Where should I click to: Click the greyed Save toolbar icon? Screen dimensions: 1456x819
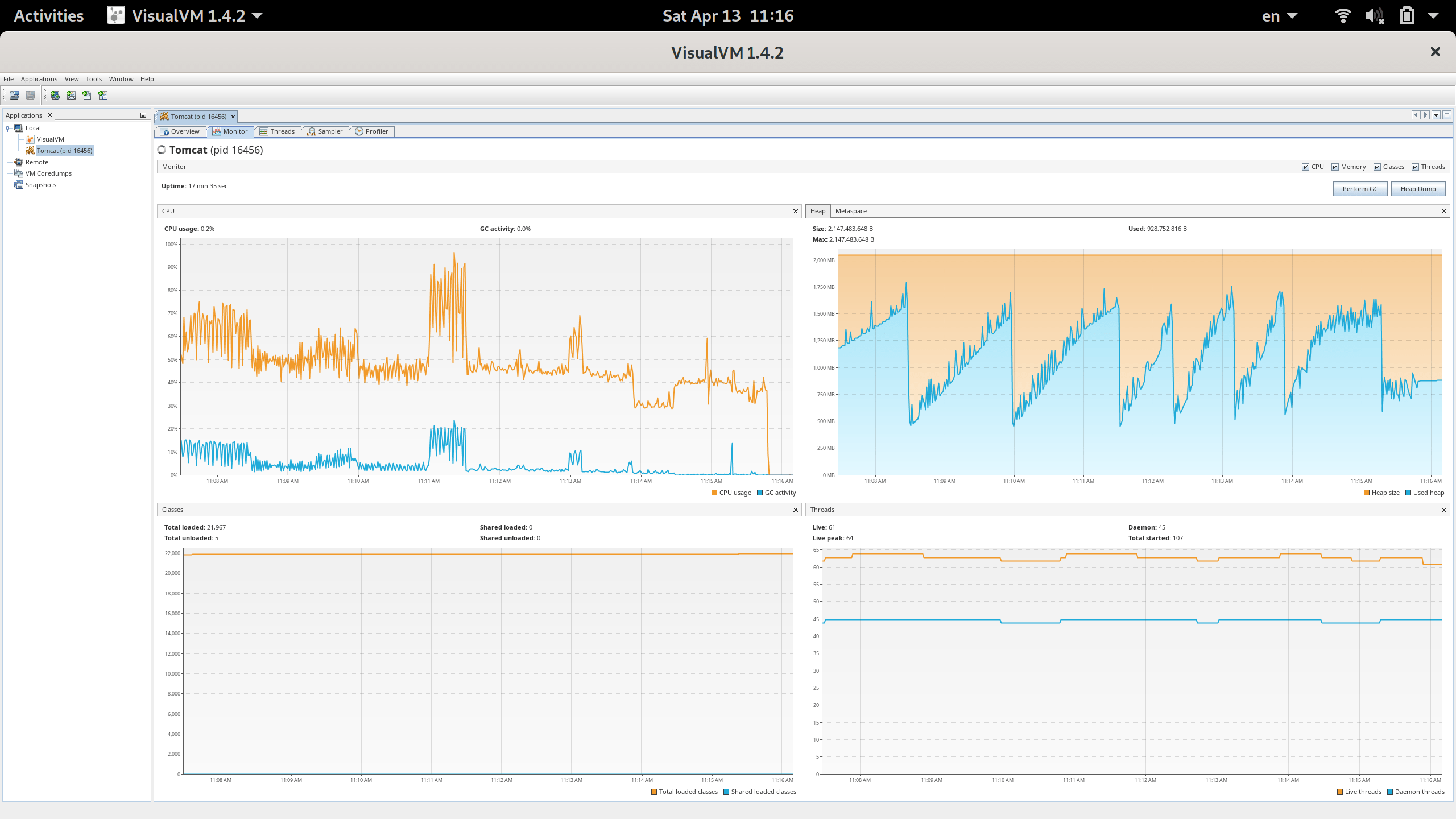[30, 96]
